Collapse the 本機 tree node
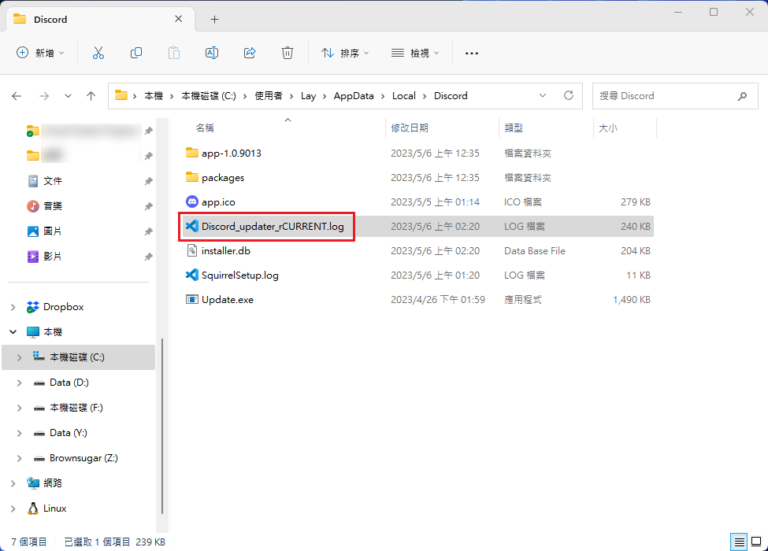768x551 pixels. pyautogui.click(x=13, y=332)
